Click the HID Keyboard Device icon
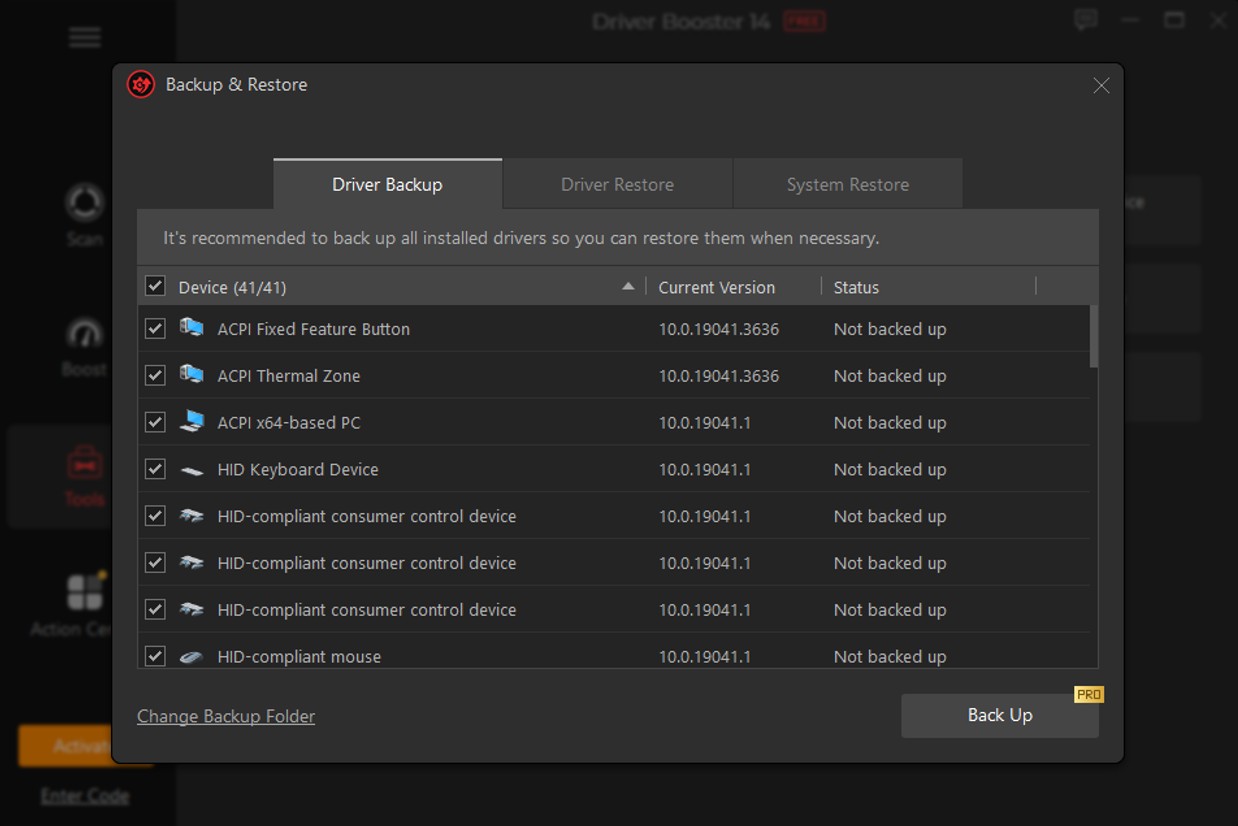This screenshot has width=1238, height=826. click(191, 470)
